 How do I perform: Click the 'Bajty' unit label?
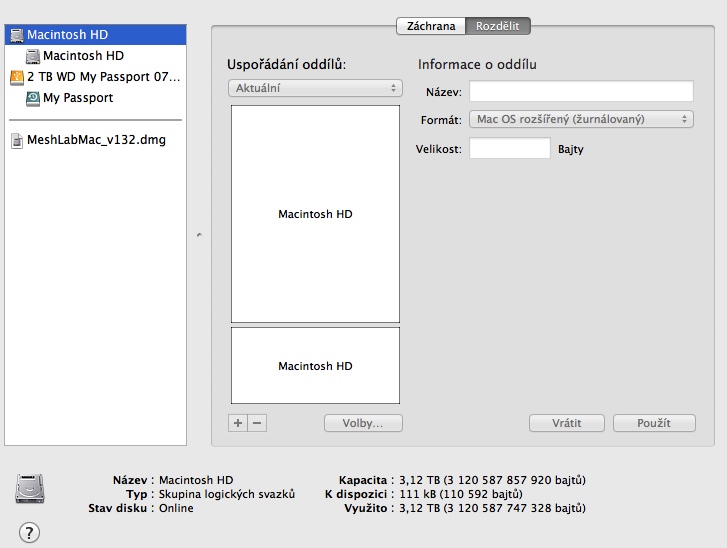(571, 149)
